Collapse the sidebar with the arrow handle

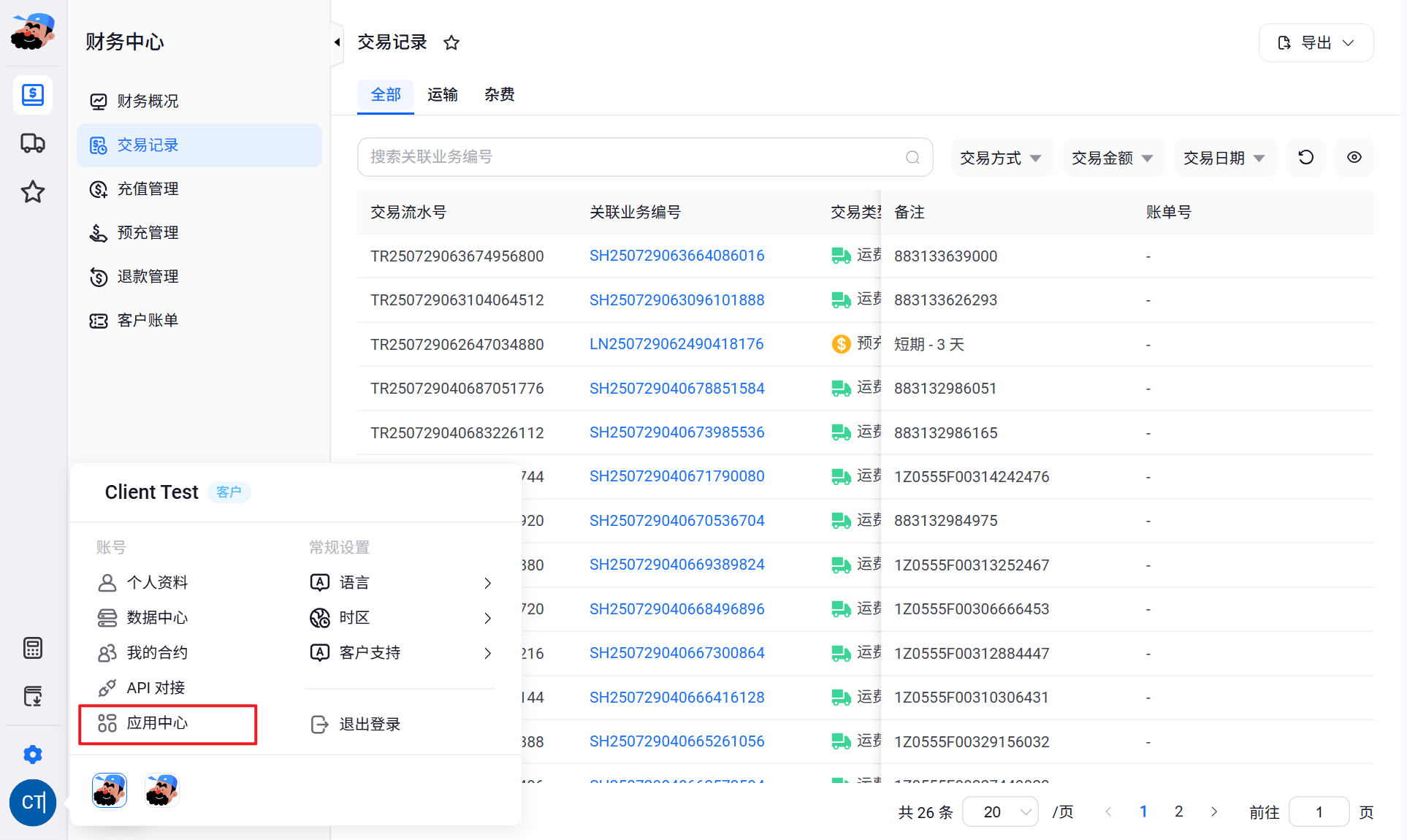pos(337,42)
